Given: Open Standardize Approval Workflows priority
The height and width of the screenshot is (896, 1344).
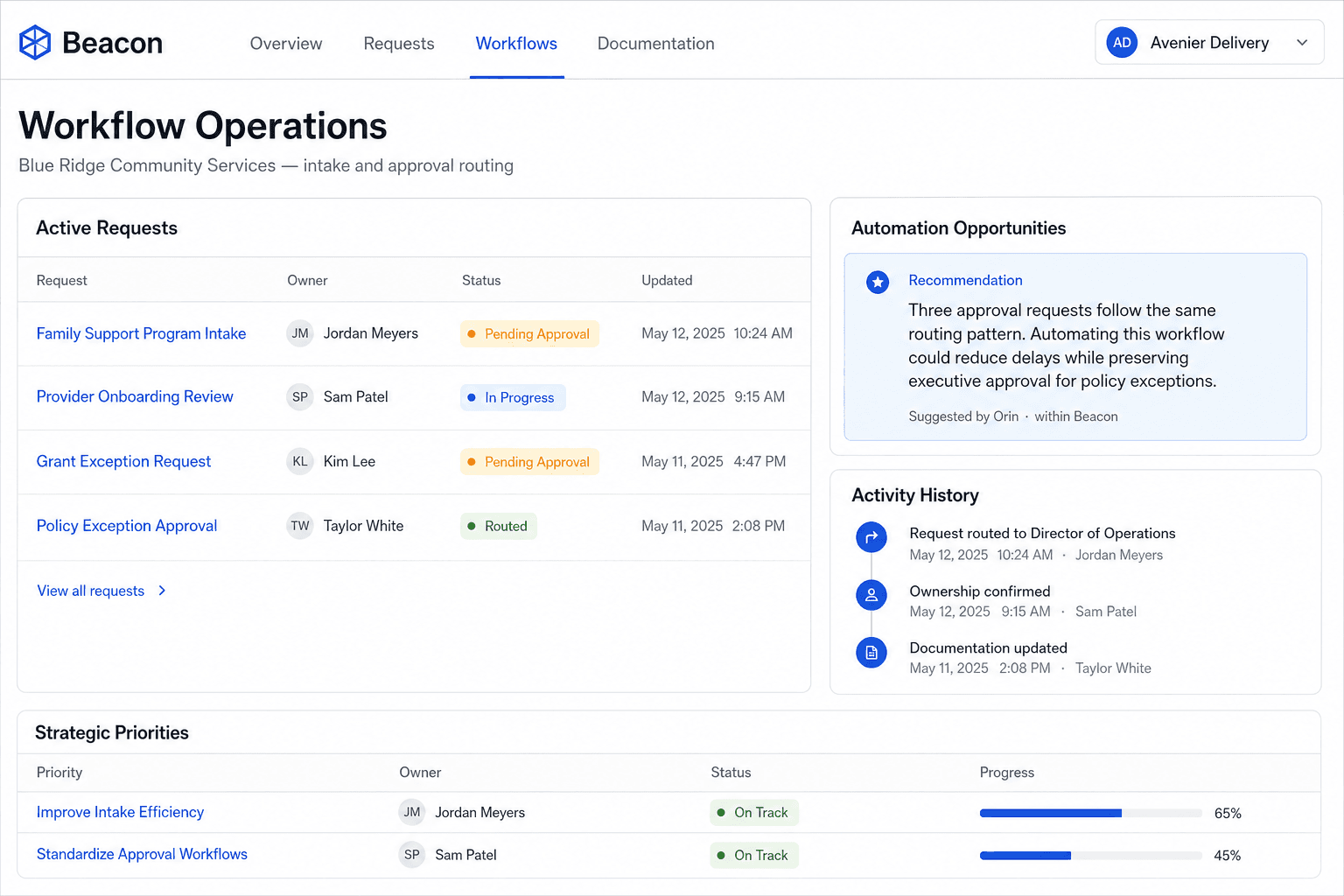Looking at the screenshot, I should (x=142, y=854).
